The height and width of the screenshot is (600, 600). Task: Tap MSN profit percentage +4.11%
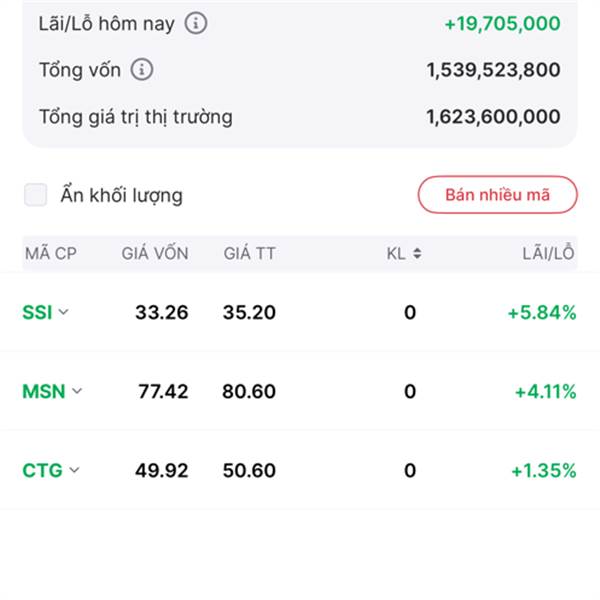tap(545, 391)
